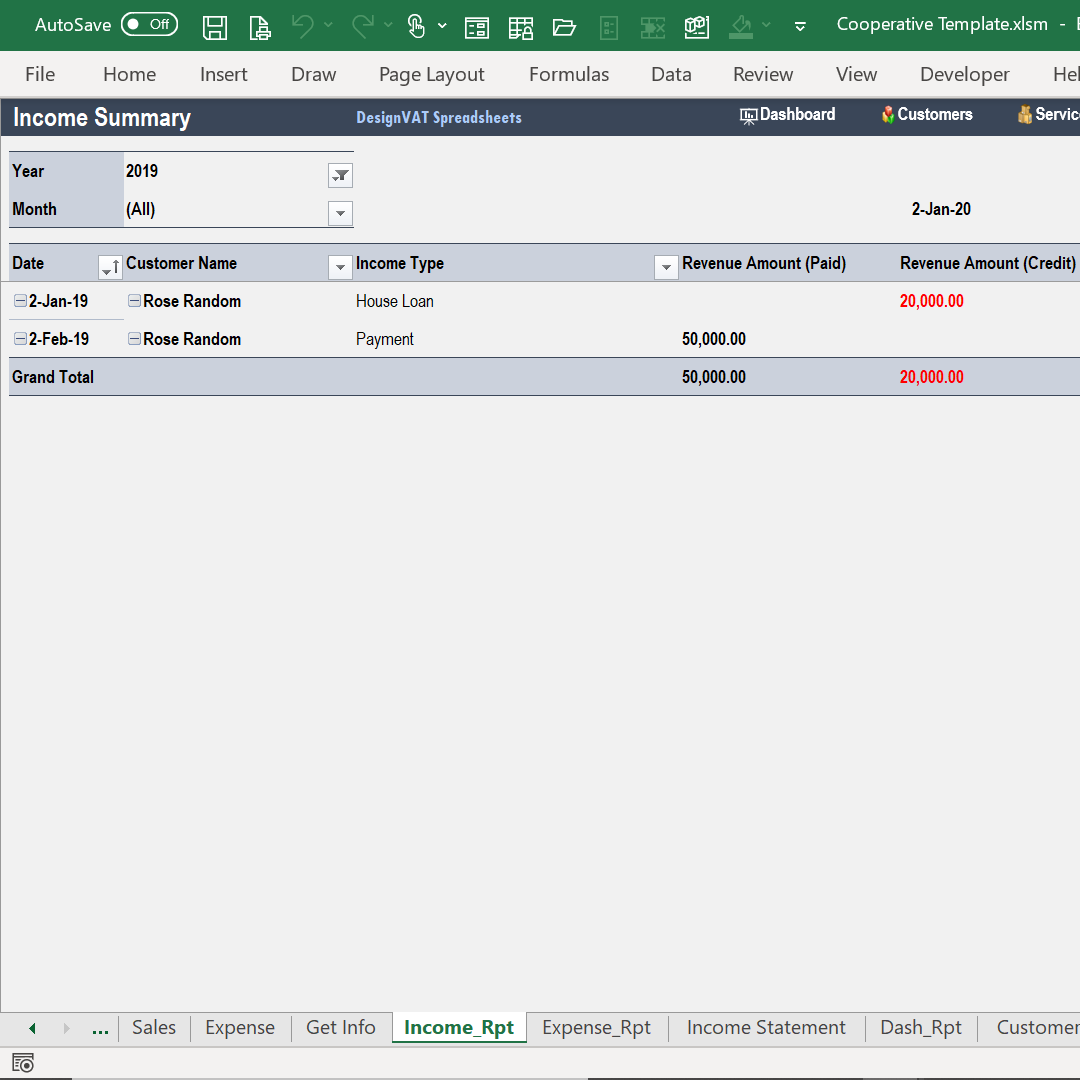Image resolution: width=1080 pixels, height=1080 pixels.
Task: Collapse the Rose Random group on 2-Feb-19
Action: click(x=134, y=339)
